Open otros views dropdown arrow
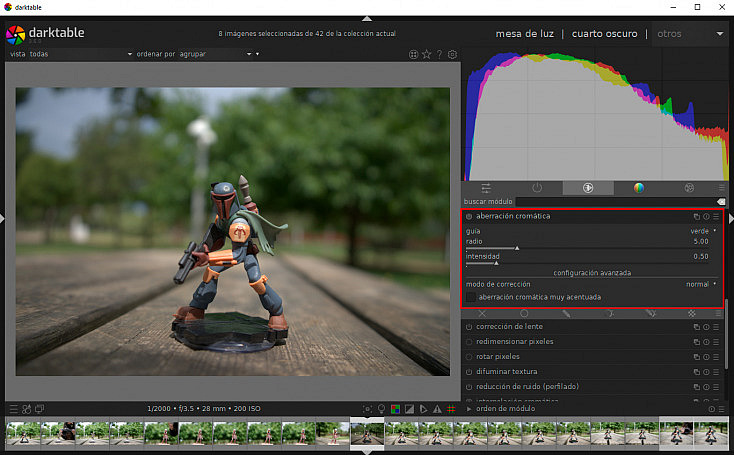Screen dimensions: 734x455 720,34
